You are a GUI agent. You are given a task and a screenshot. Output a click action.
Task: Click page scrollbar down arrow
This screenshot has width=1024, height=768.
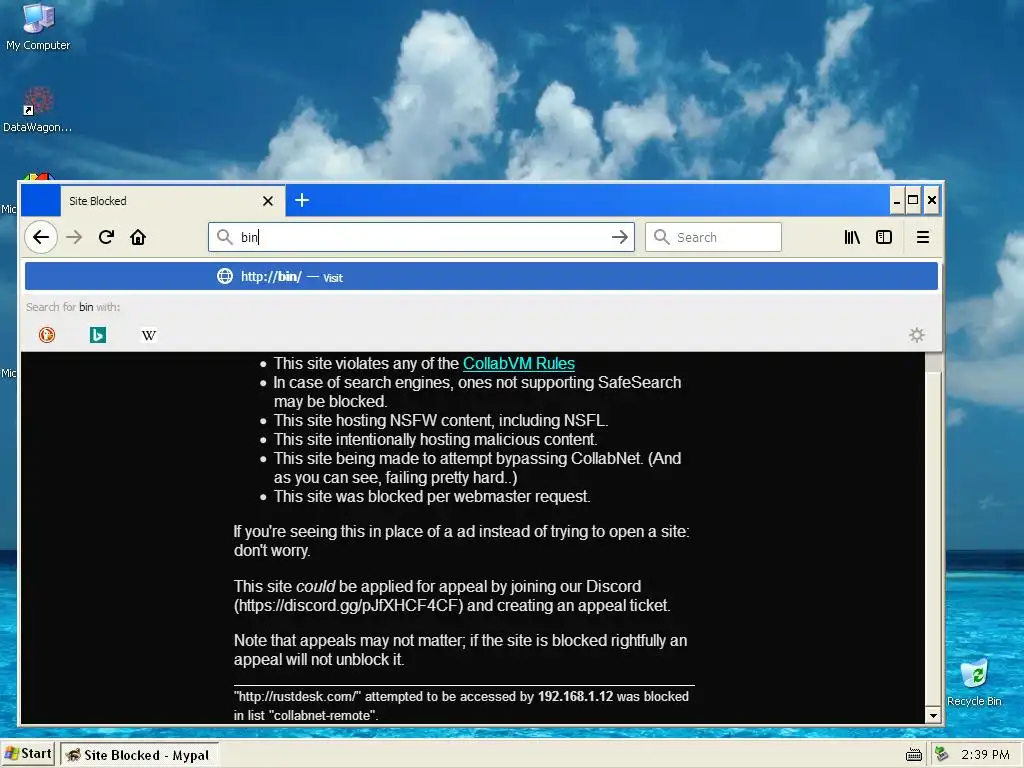[x=933, y=716]
